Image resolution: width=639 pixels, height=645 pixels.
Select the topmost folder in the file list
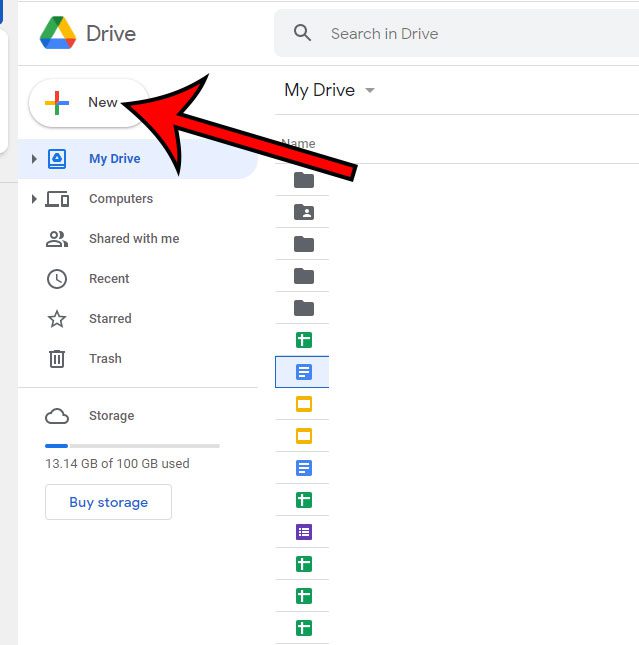(x=304, y=180)
